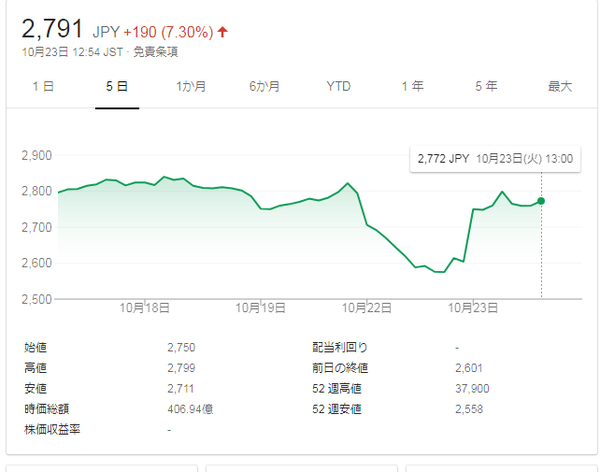The width and height of the screenshot is (600, 472).
Task: Open the YTD chart tab
Action: tap(339, 86)
